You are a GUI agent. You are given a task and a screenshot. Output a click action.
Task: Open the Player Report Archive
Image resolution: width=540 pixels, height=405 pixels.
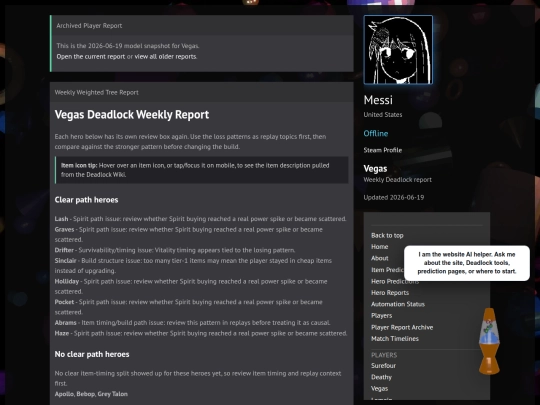[x=402, y=328]
